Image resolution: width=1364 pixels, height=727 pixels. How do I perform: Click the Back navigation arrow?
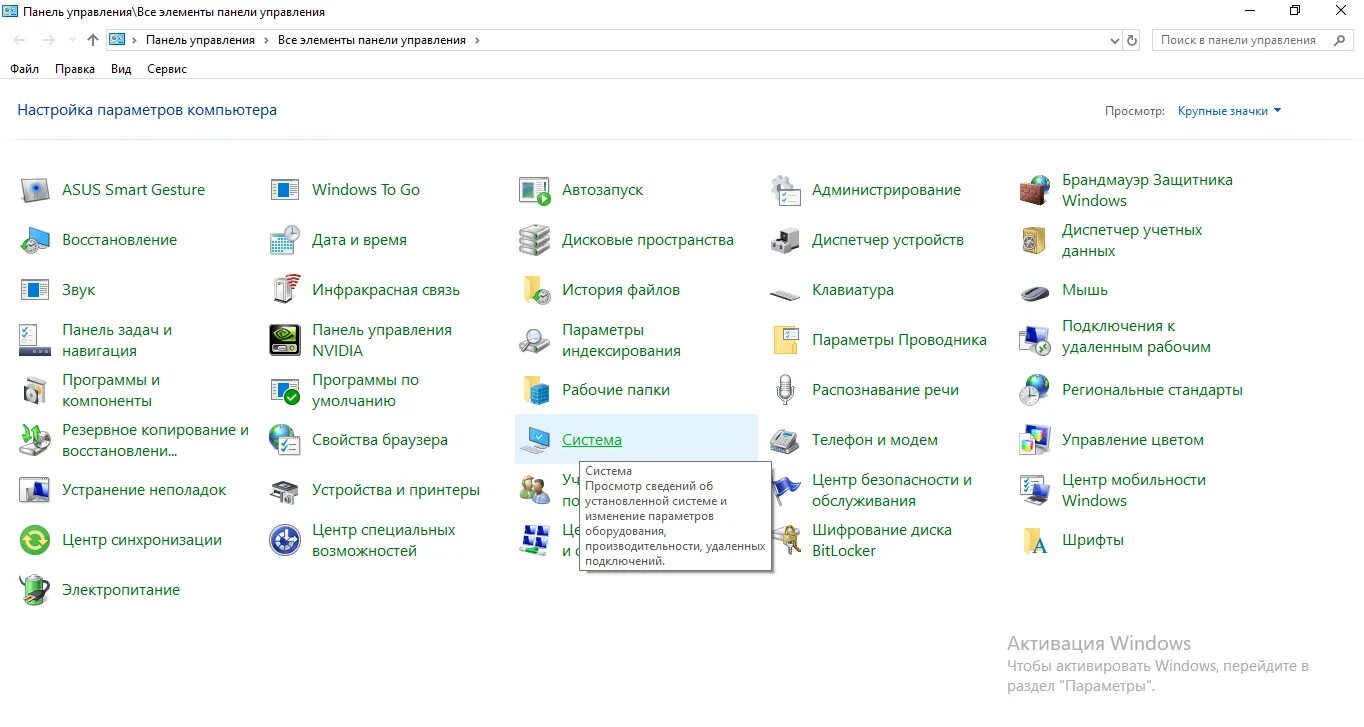coord(21,40)
